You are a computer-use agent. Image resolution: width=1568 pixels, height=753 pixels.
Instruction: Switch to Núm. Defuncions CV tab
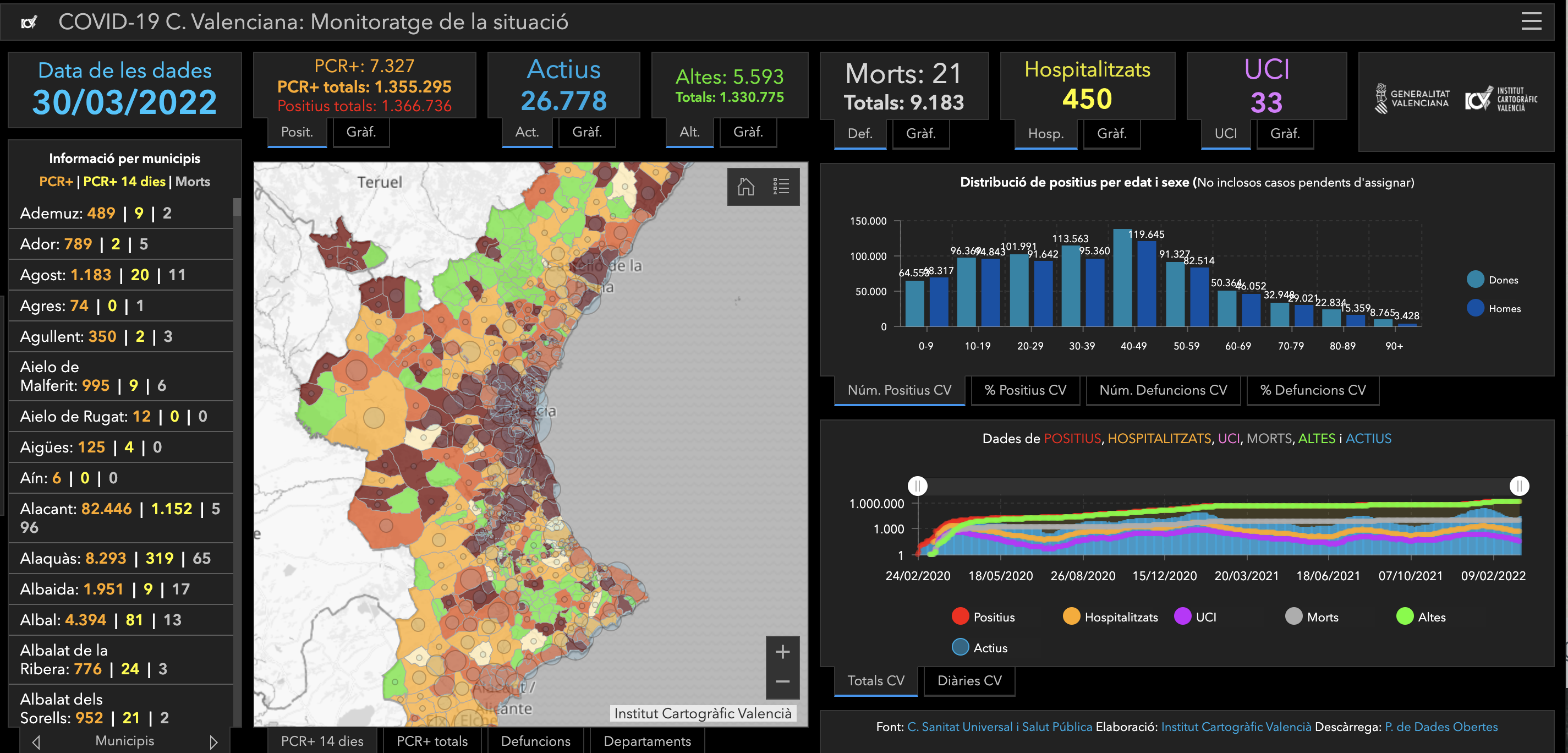tap(1163, 390)
